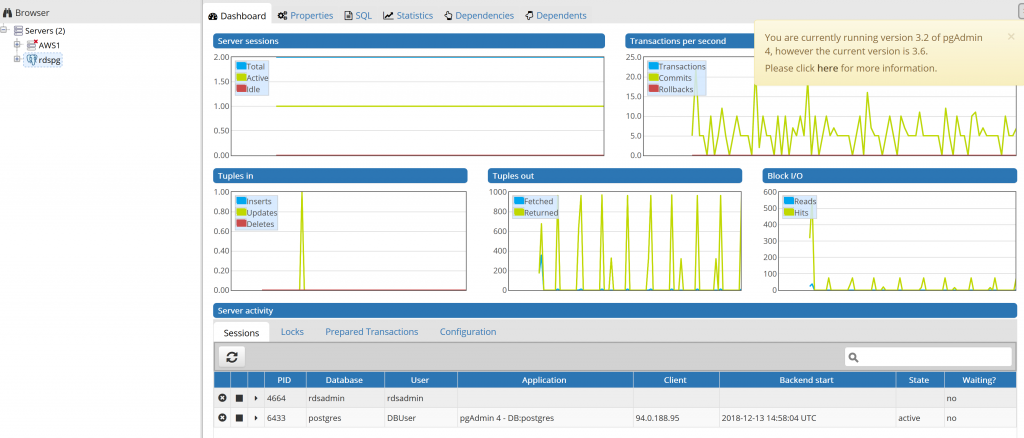
Task: Click the 'here' link in the notification
Action: [827, 68]
